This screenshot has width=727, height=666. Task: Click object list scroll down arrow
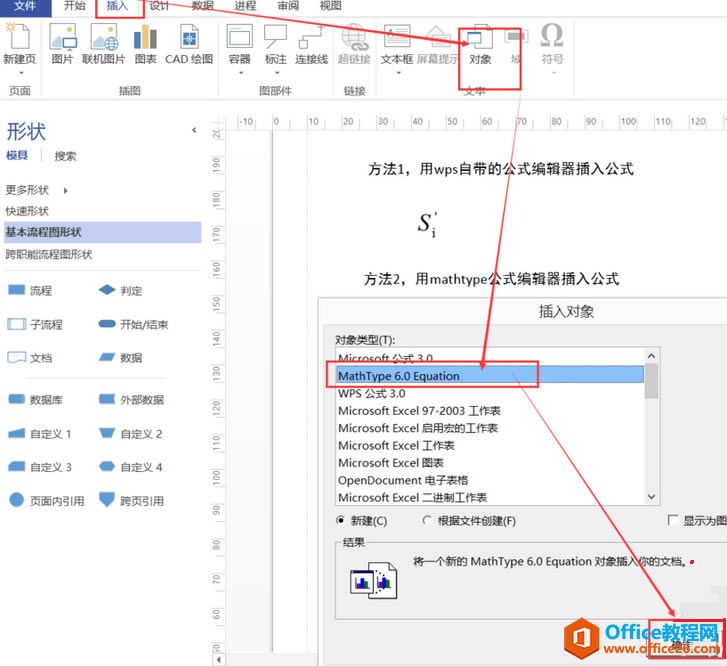tap(651, 497)
